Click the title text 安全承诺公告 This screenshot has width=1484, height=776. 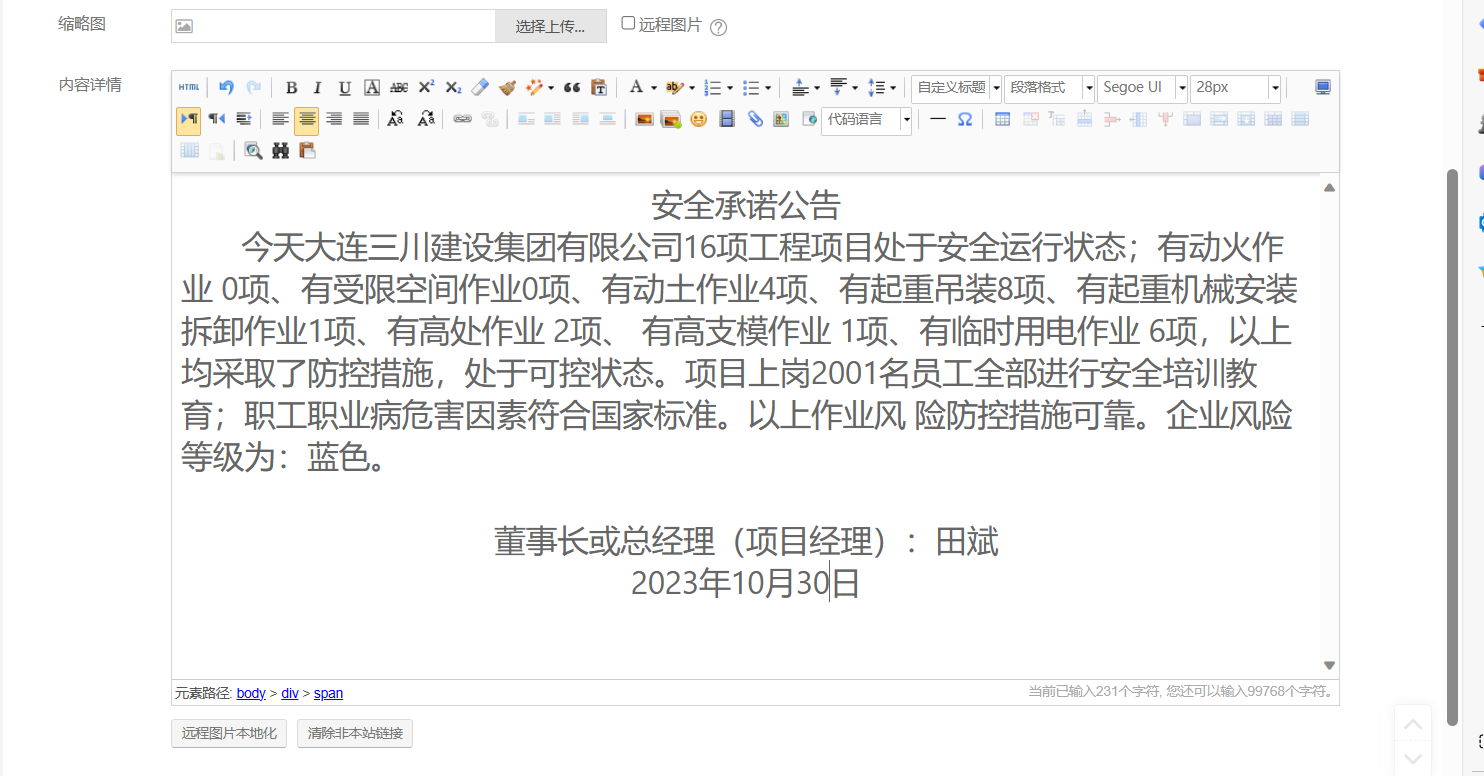(746, 206)
